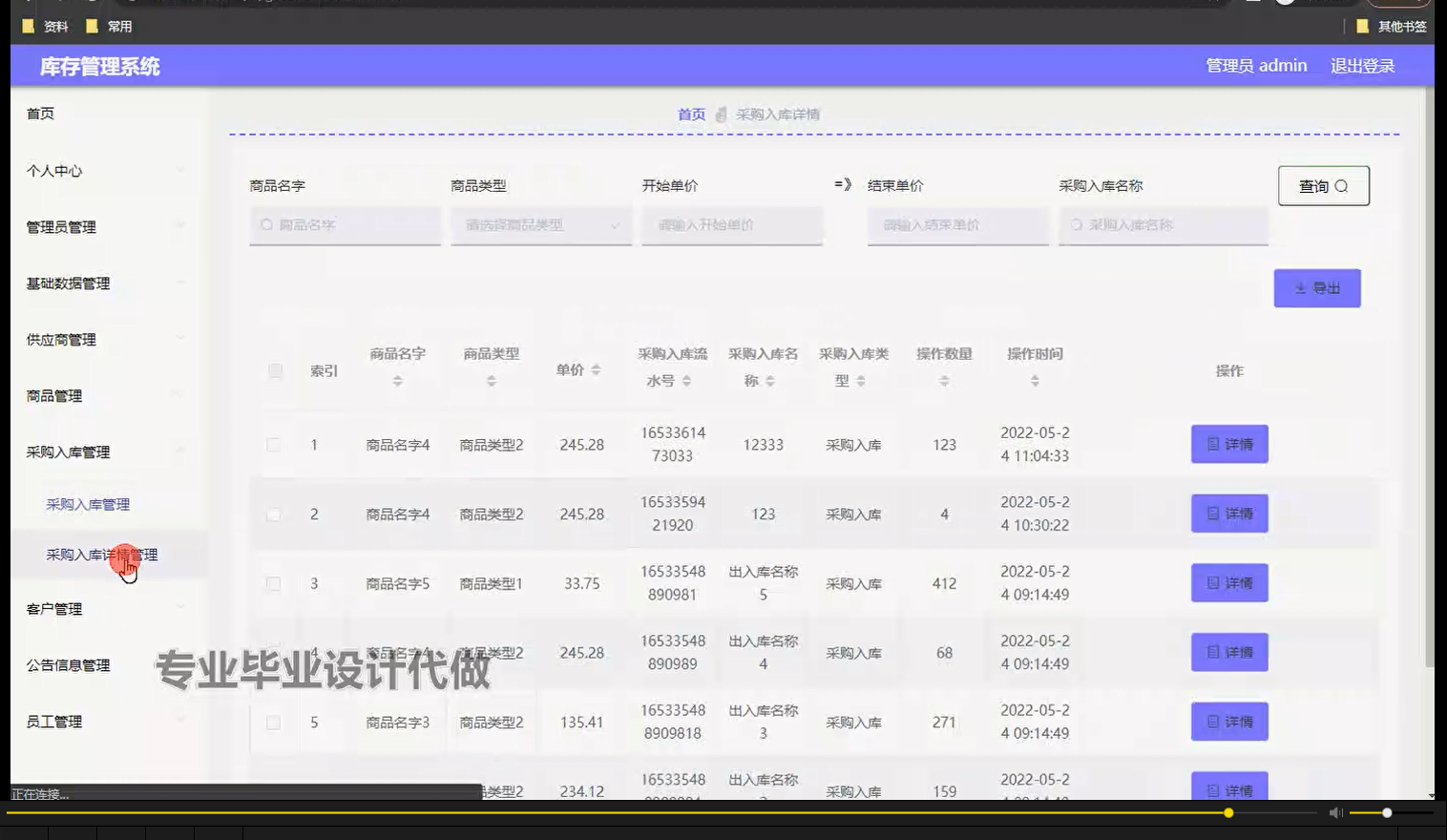Click the detail document icon on row 1's 详情 button
Image resolution: width=1447 pixels, height=840 pixels.
[x=1212, y=444]
